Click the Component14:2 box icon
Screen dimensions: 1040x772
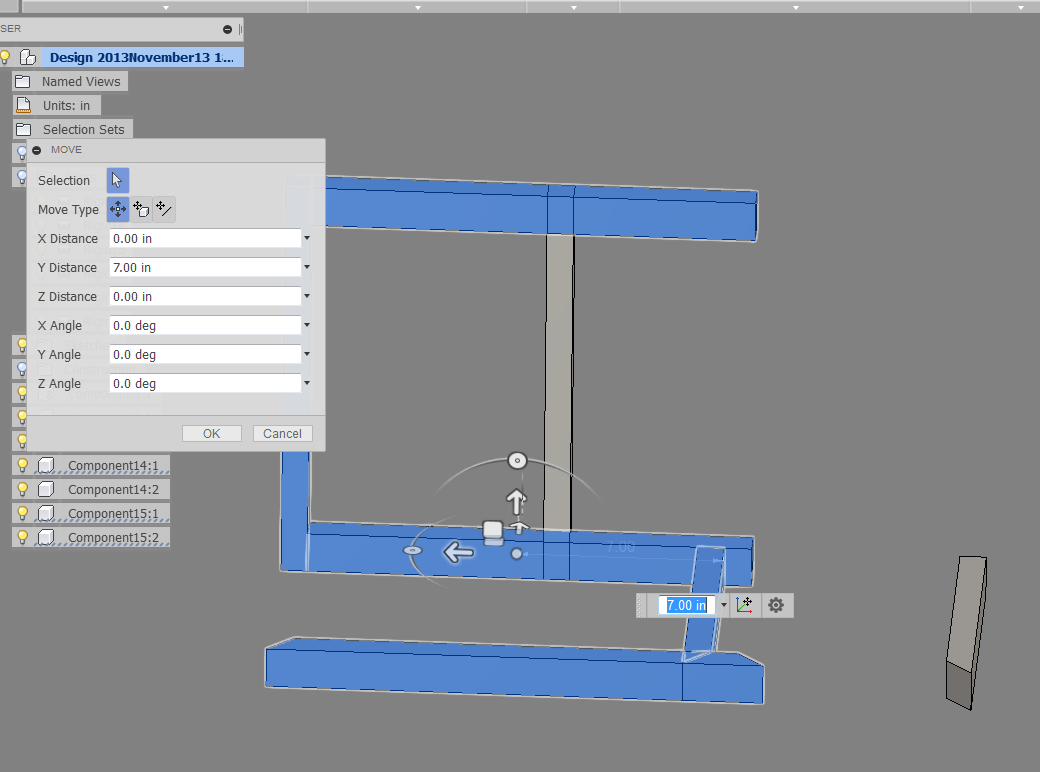coord(46,489)
